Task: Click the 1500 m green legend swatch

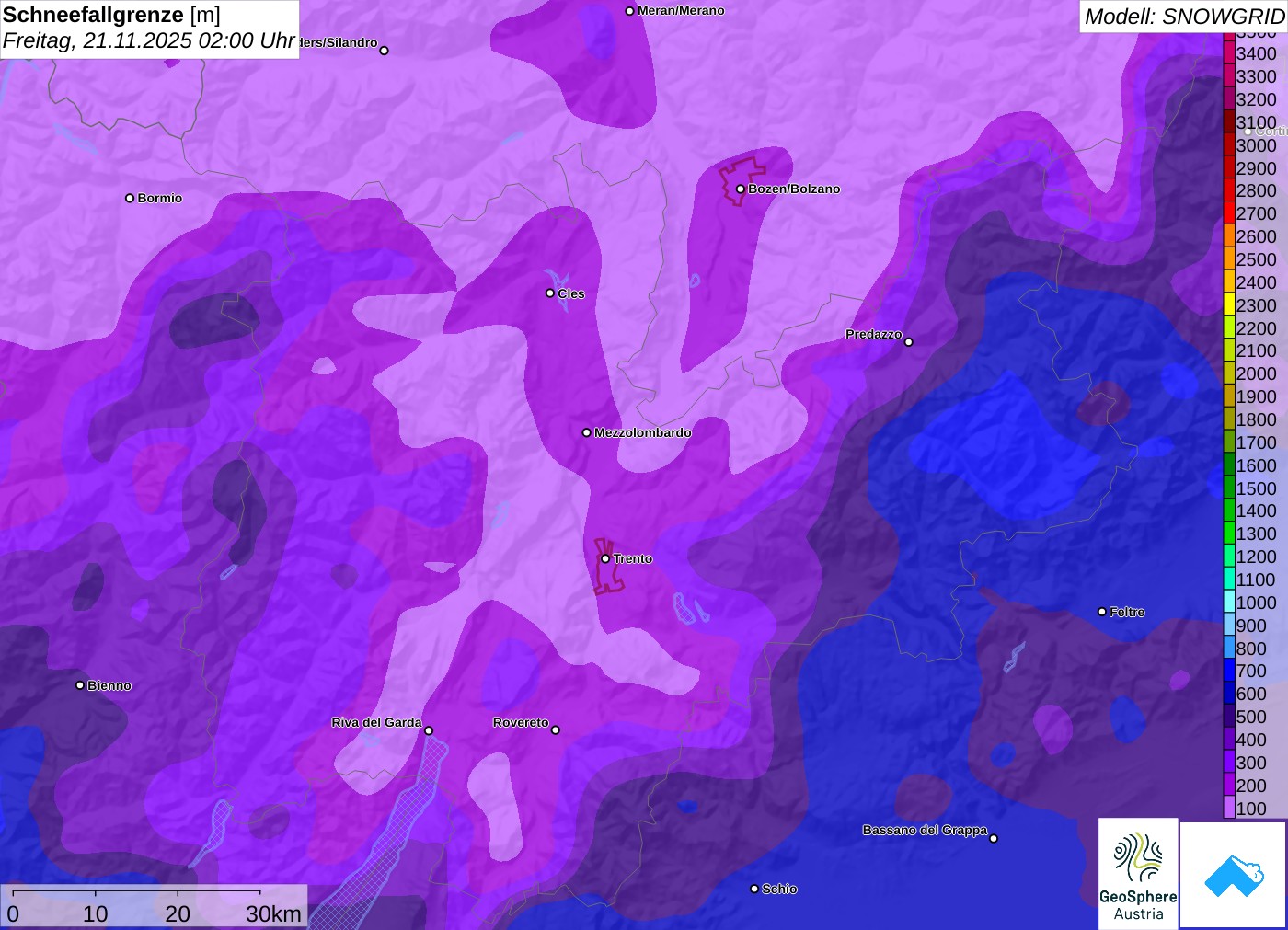Action: click(1229, 488)
